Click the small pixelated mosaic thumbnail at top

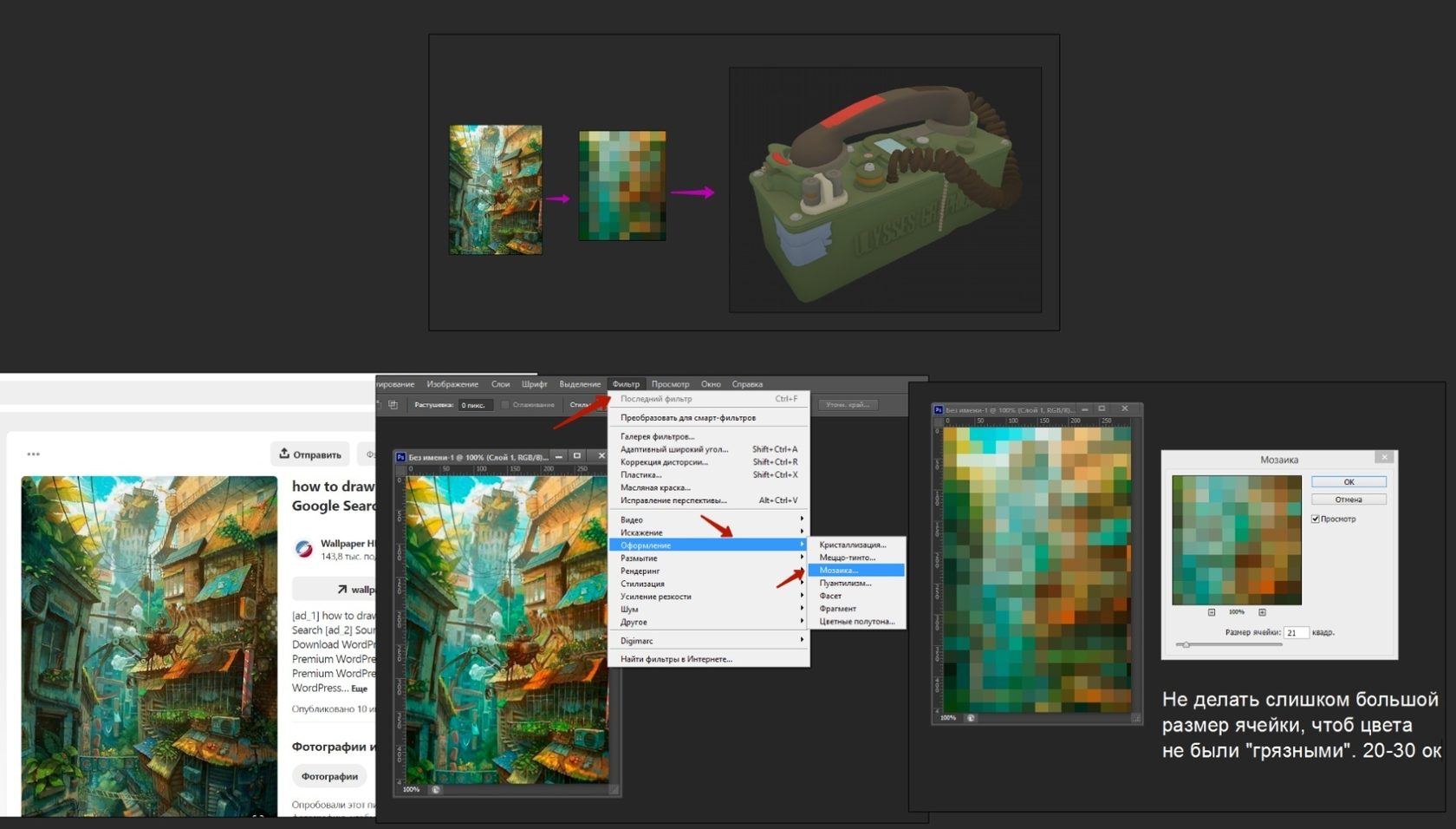pos(622,186)
